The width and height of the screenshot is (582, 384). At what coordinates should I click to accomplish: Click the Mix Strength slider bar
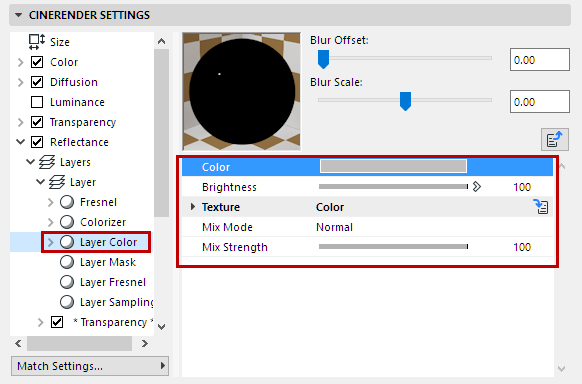pos(393,247)
